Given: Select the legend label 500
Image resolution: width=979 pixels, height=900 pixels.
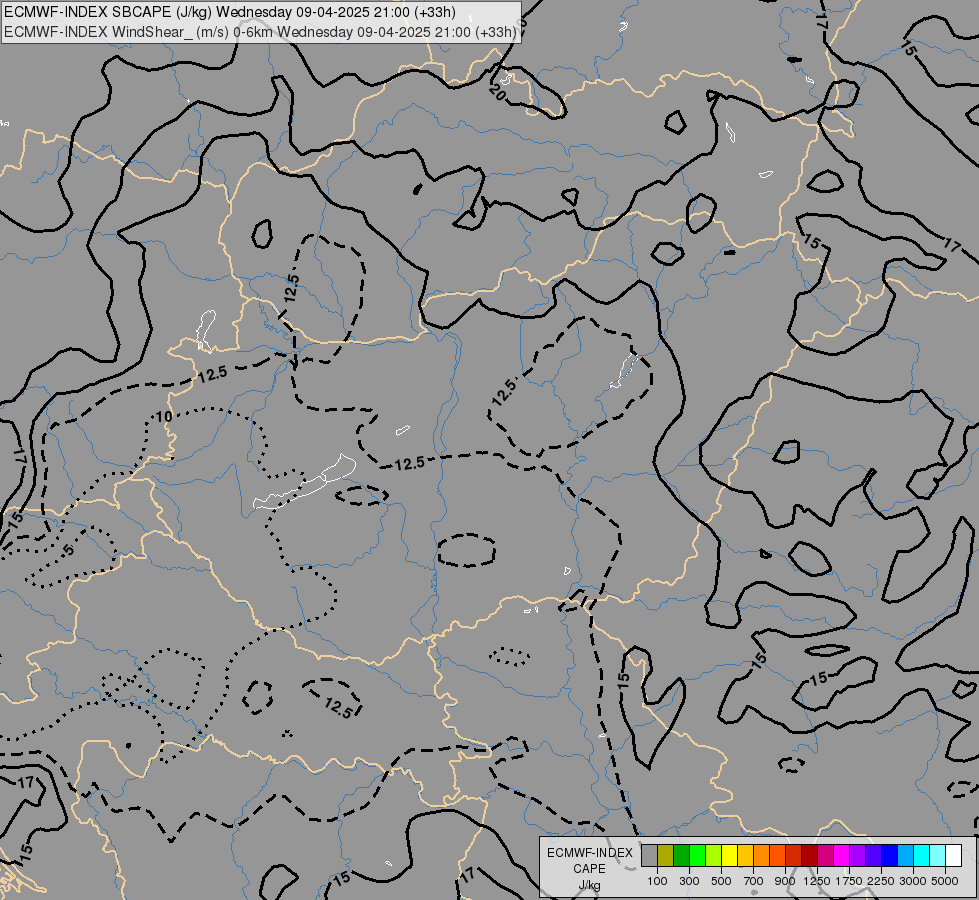Looking at the screenshot, I should click(721, 881).
